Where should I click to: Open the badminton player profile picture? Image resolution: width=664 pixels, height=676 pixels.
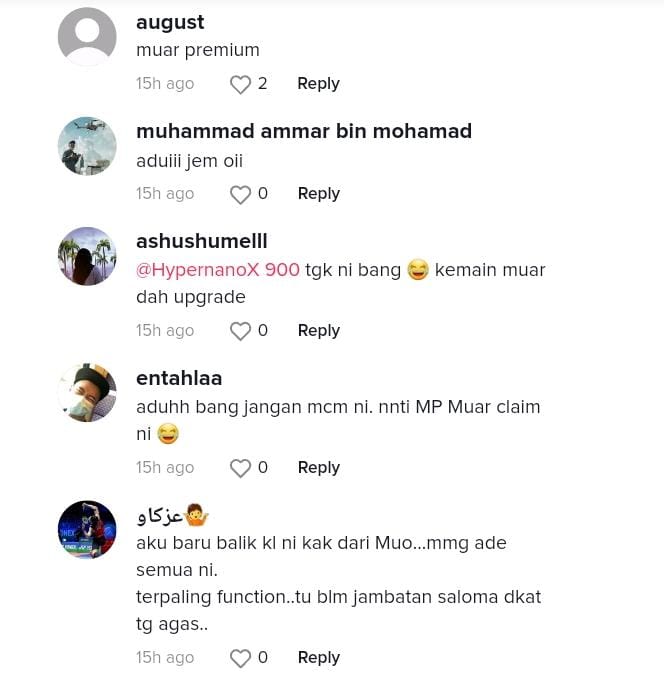click(x=87, y=530)
